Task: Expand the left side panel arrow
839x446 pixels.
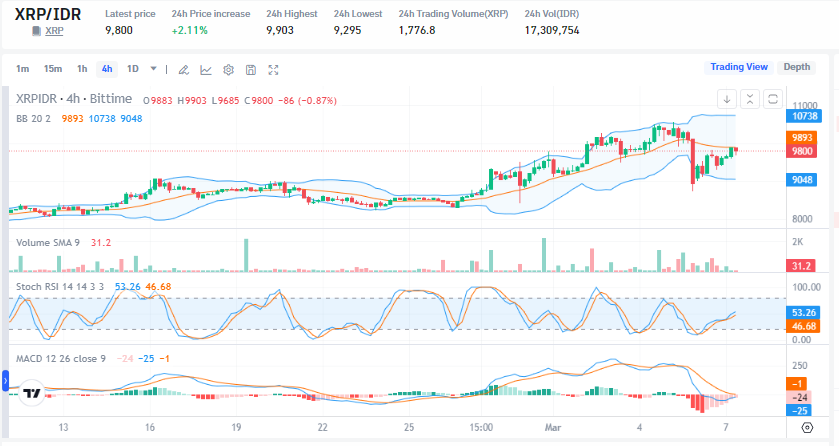Action: click(4, 380)
